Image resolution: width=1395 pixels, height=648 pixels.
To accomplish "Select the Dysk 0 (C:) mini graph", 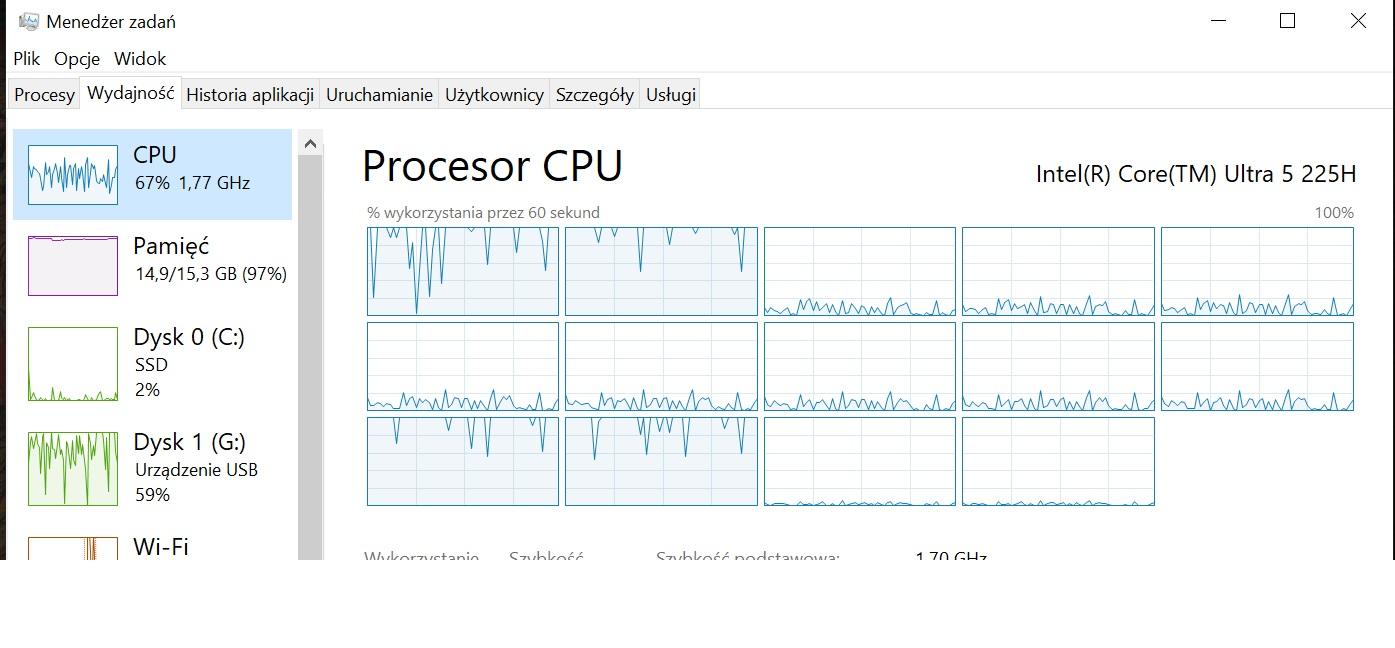I will [73, 364].
